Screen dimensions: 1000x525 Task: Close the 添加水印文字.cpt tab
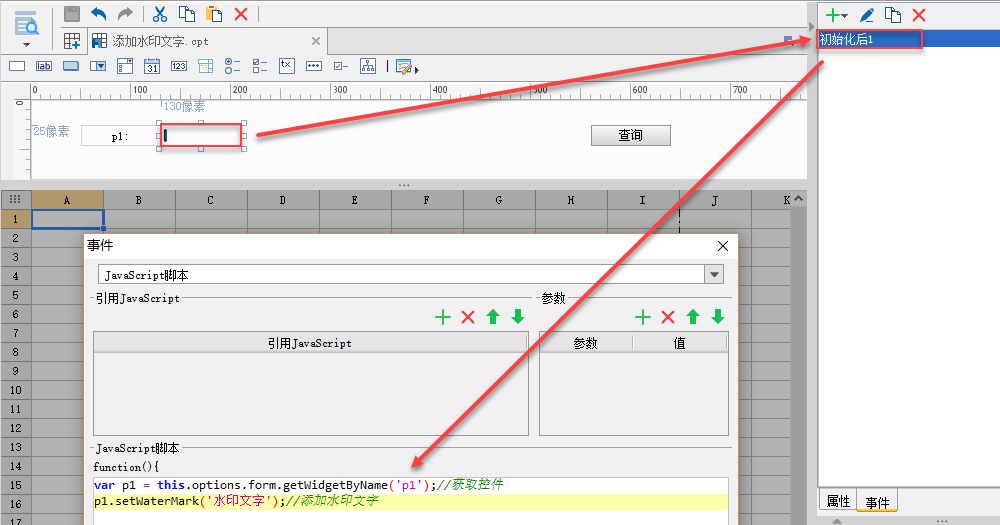point(316,41)
